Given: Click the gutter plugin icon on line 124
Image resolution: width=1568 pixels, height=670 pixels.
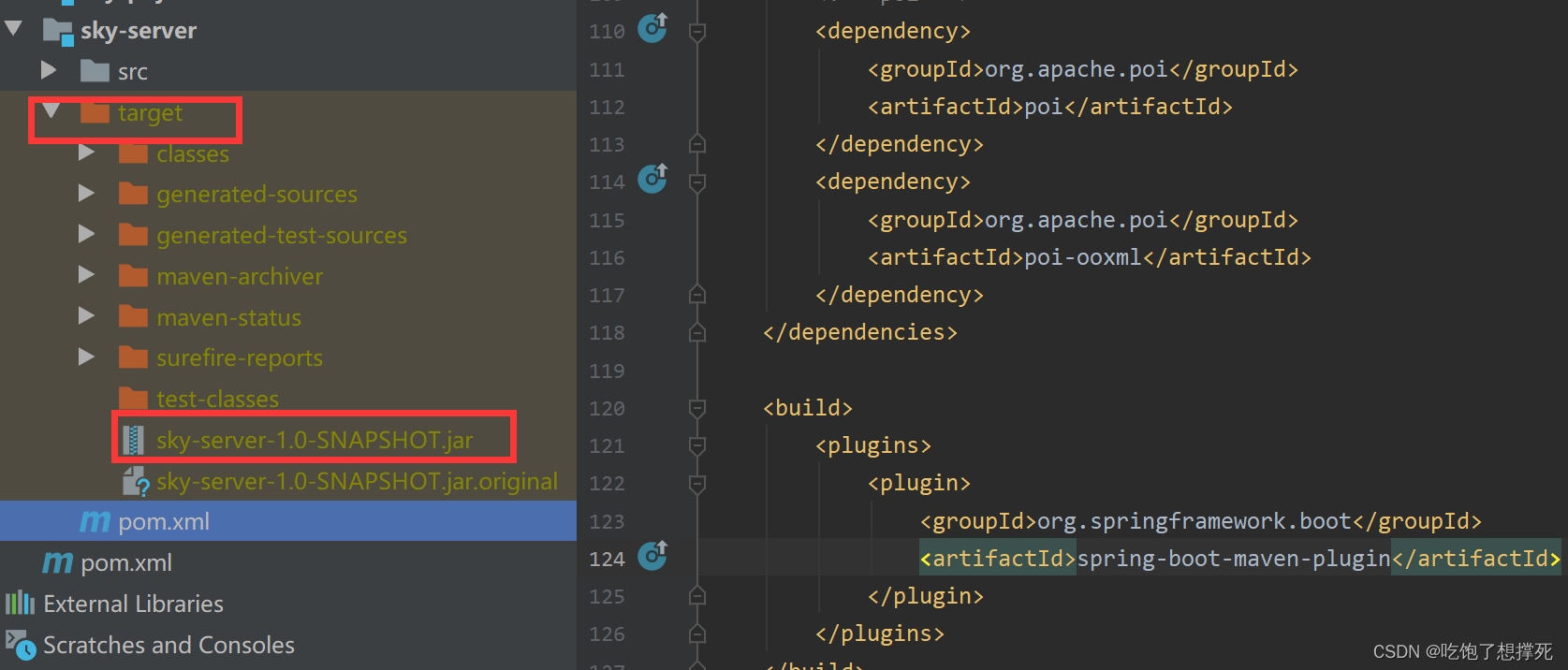Looking at the screenshot, I should click(x=652, y=555).
